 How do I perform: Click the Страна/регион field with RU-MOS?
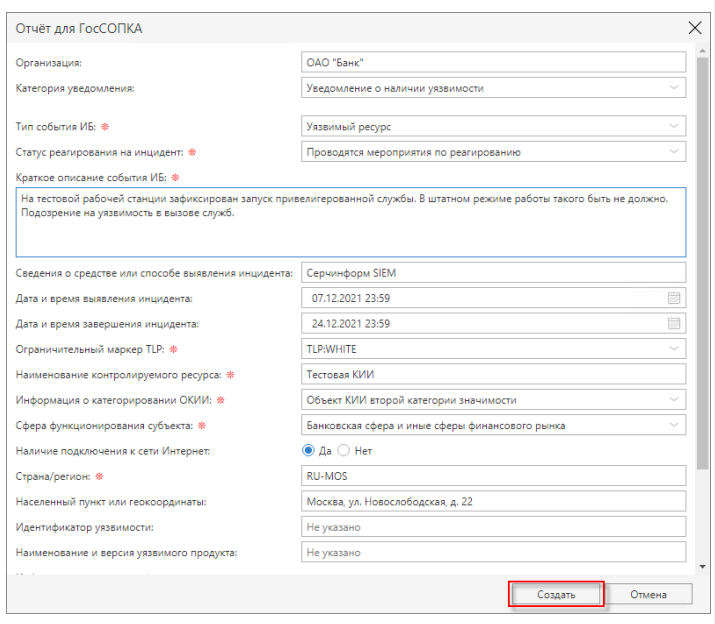point(493,476)
